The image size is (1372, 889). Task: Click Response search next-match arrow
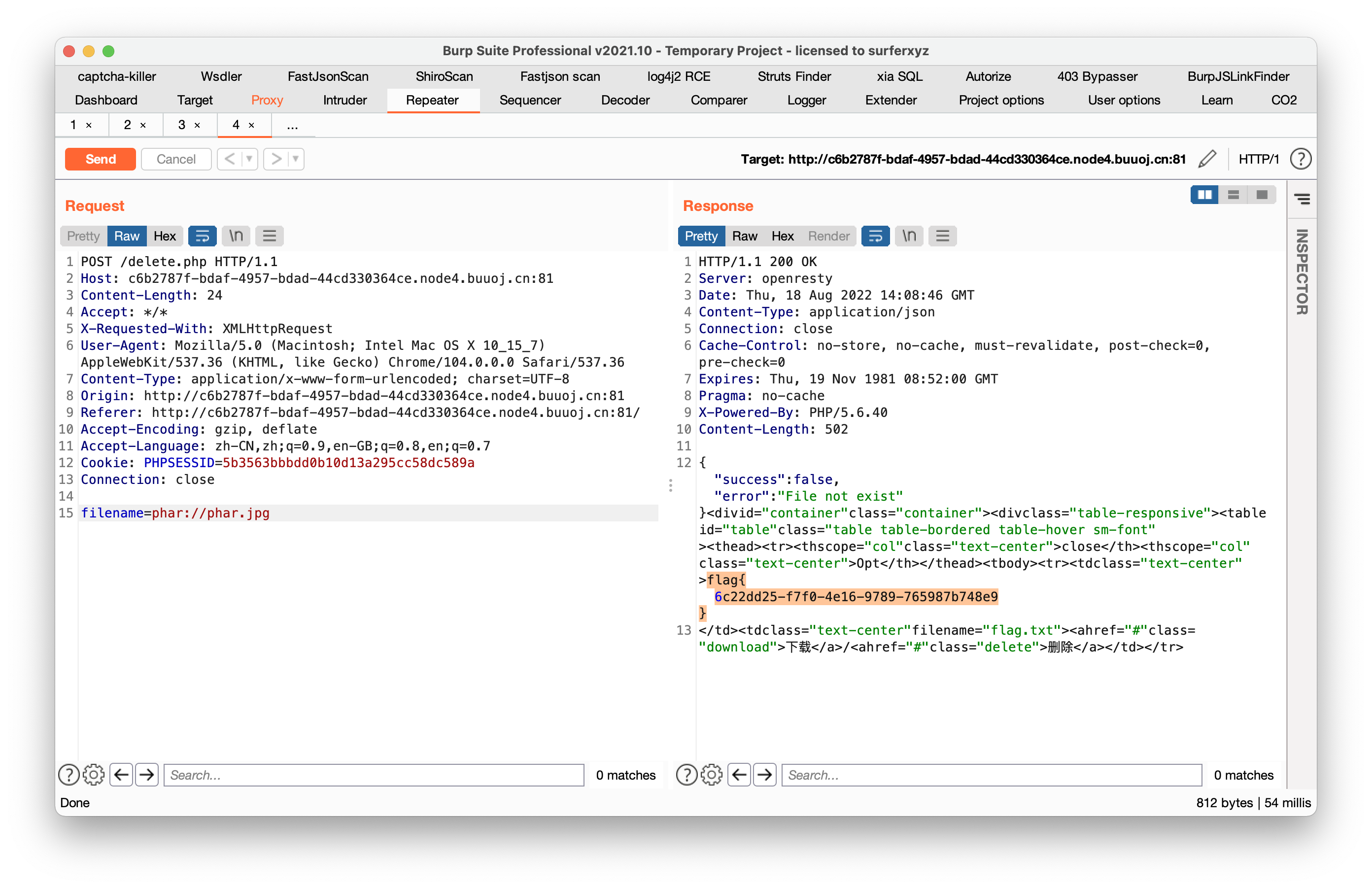[764, 774]
